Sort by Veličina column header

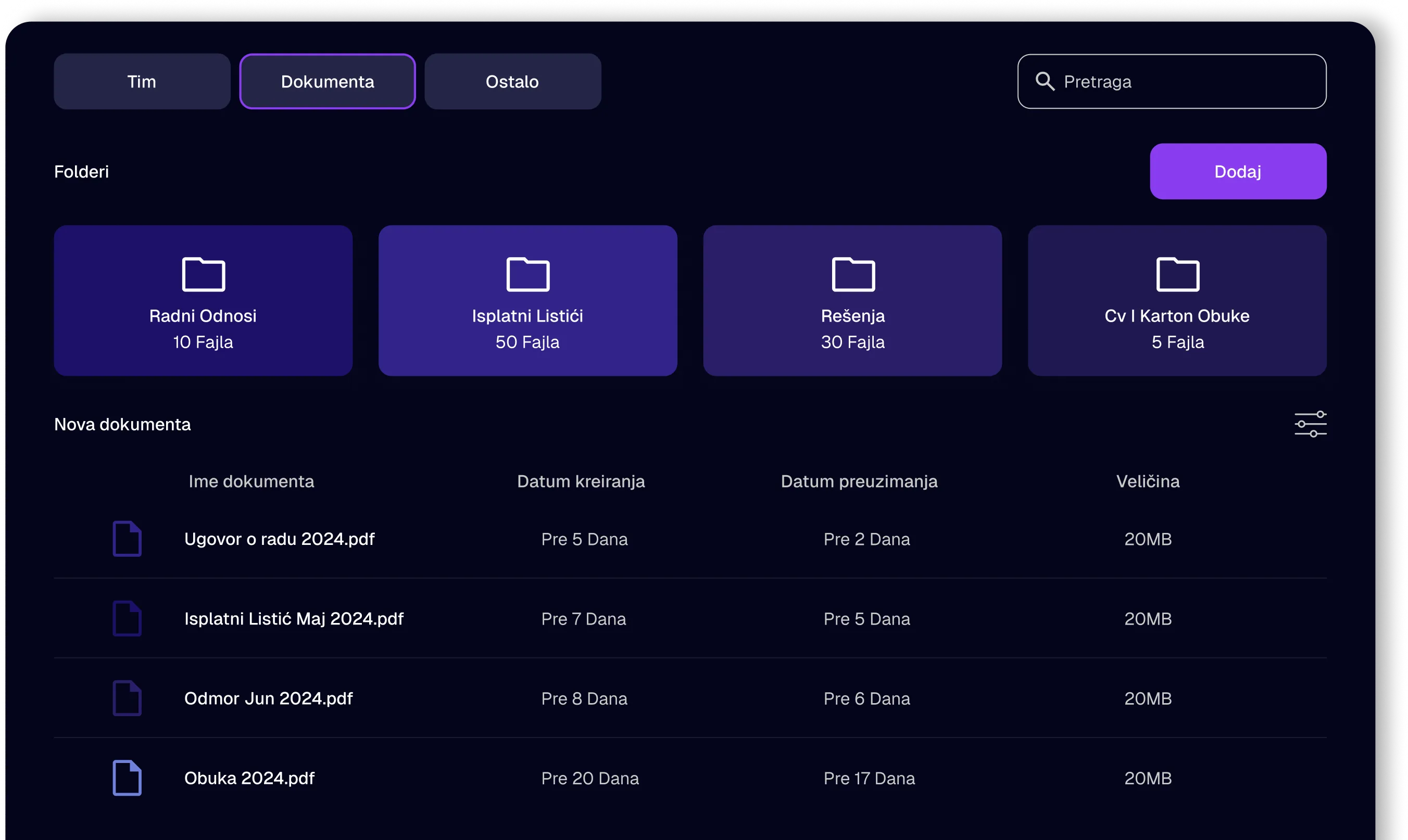tap(1148, 481)
